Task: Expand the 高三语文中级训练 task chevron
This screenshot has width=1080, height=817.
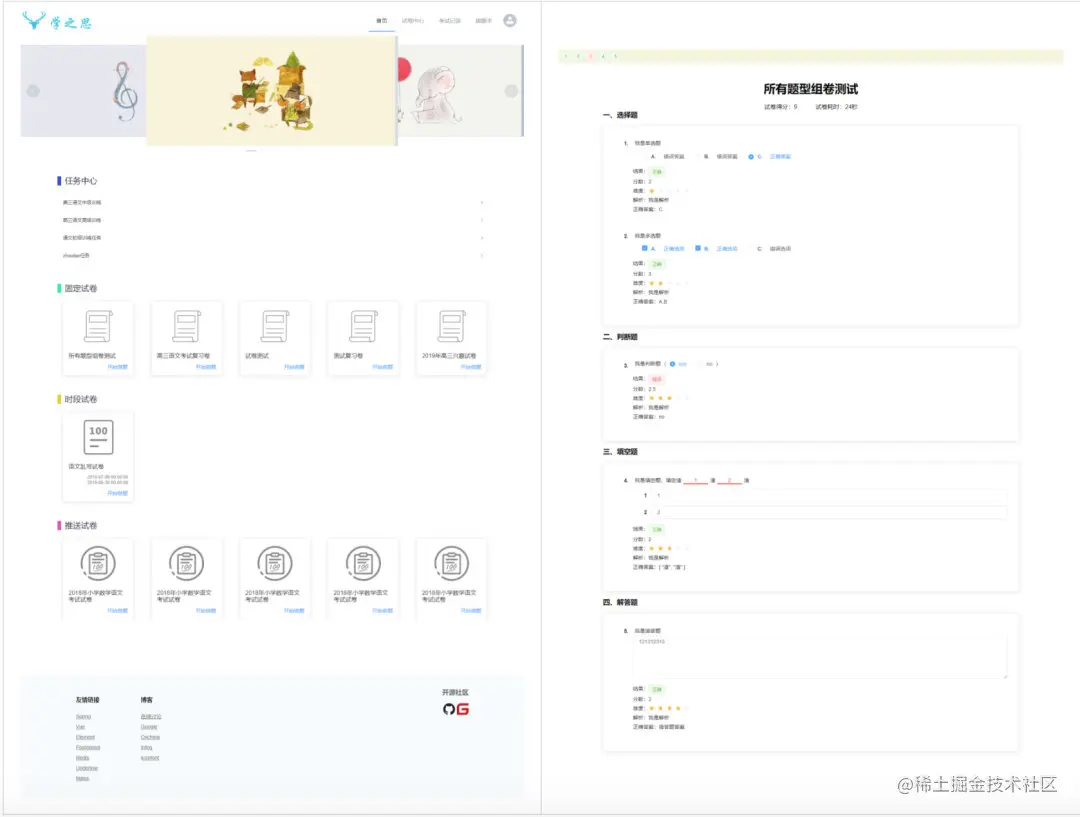Action: click(482, 202)
